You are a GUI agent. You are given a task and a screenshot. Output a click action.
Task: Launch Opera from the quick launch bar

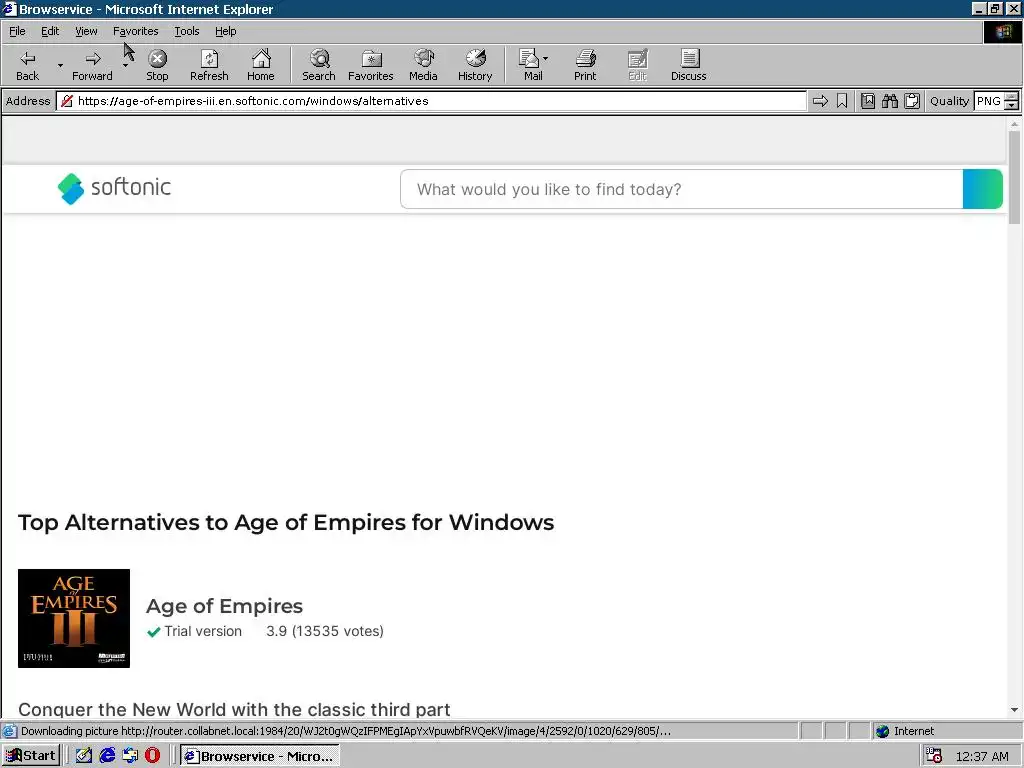coord(152,756)
